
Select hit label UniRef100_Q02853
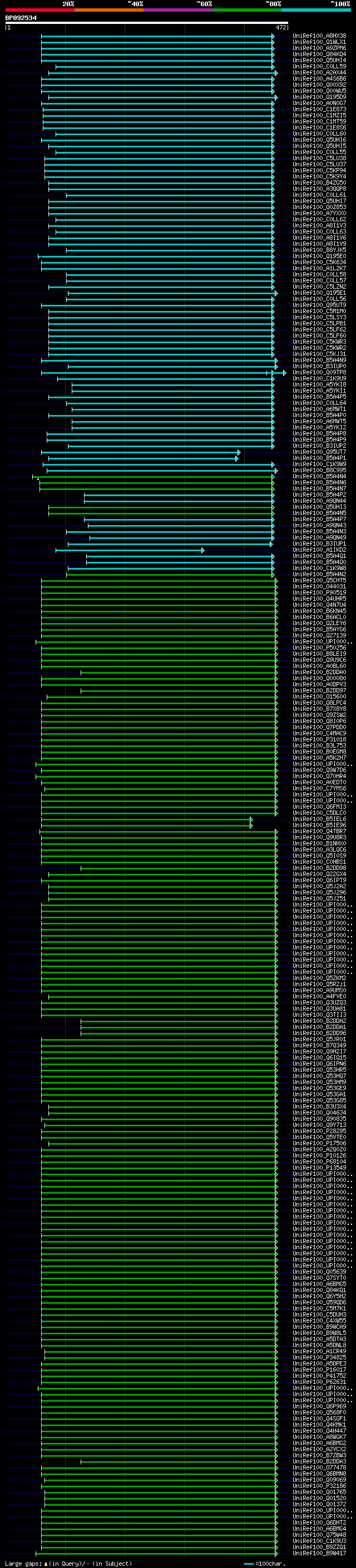tap(319, 207)
